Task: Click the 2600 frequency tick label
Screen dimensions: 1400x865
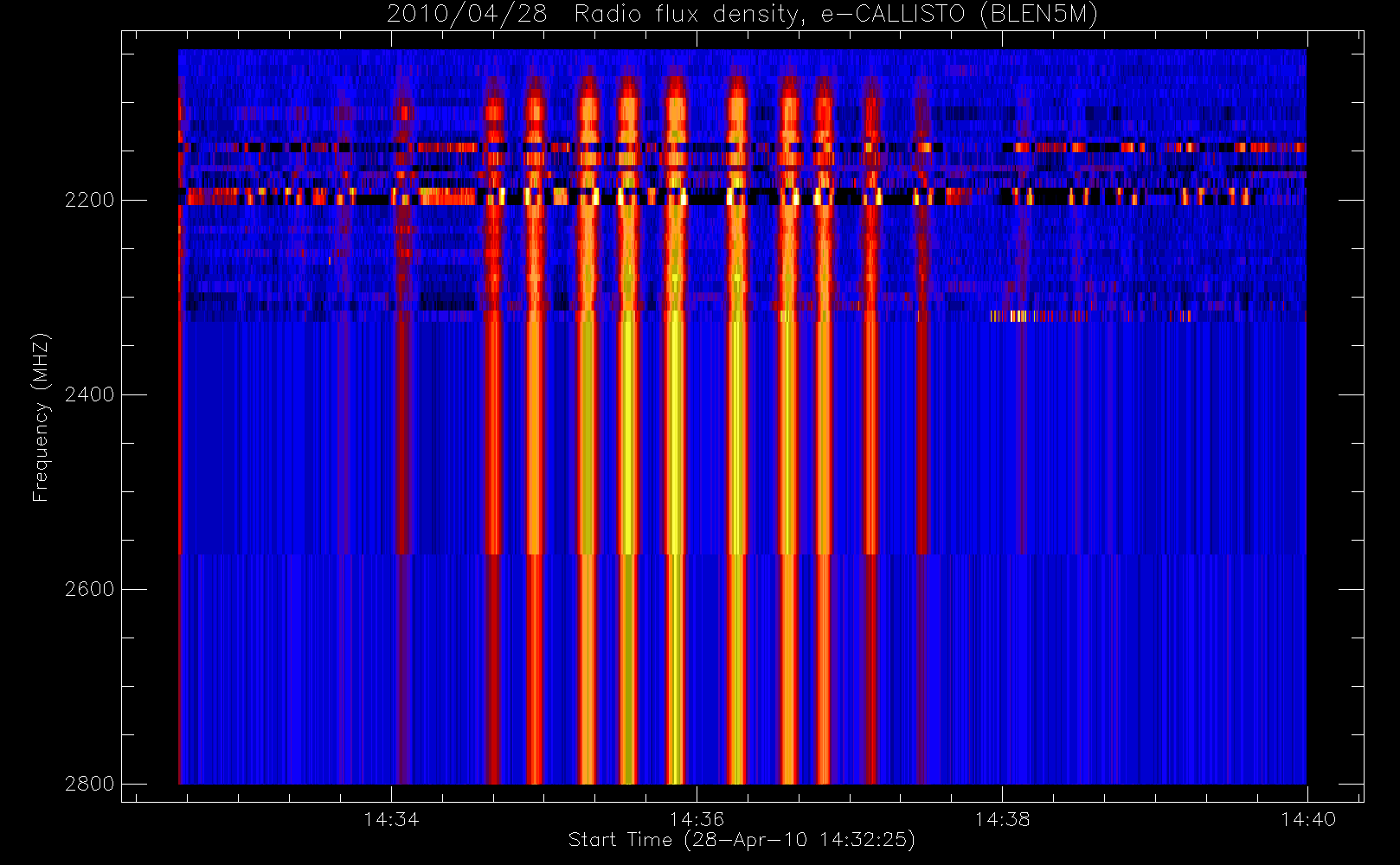Action: pyautogui.click(x=89, y=589)
